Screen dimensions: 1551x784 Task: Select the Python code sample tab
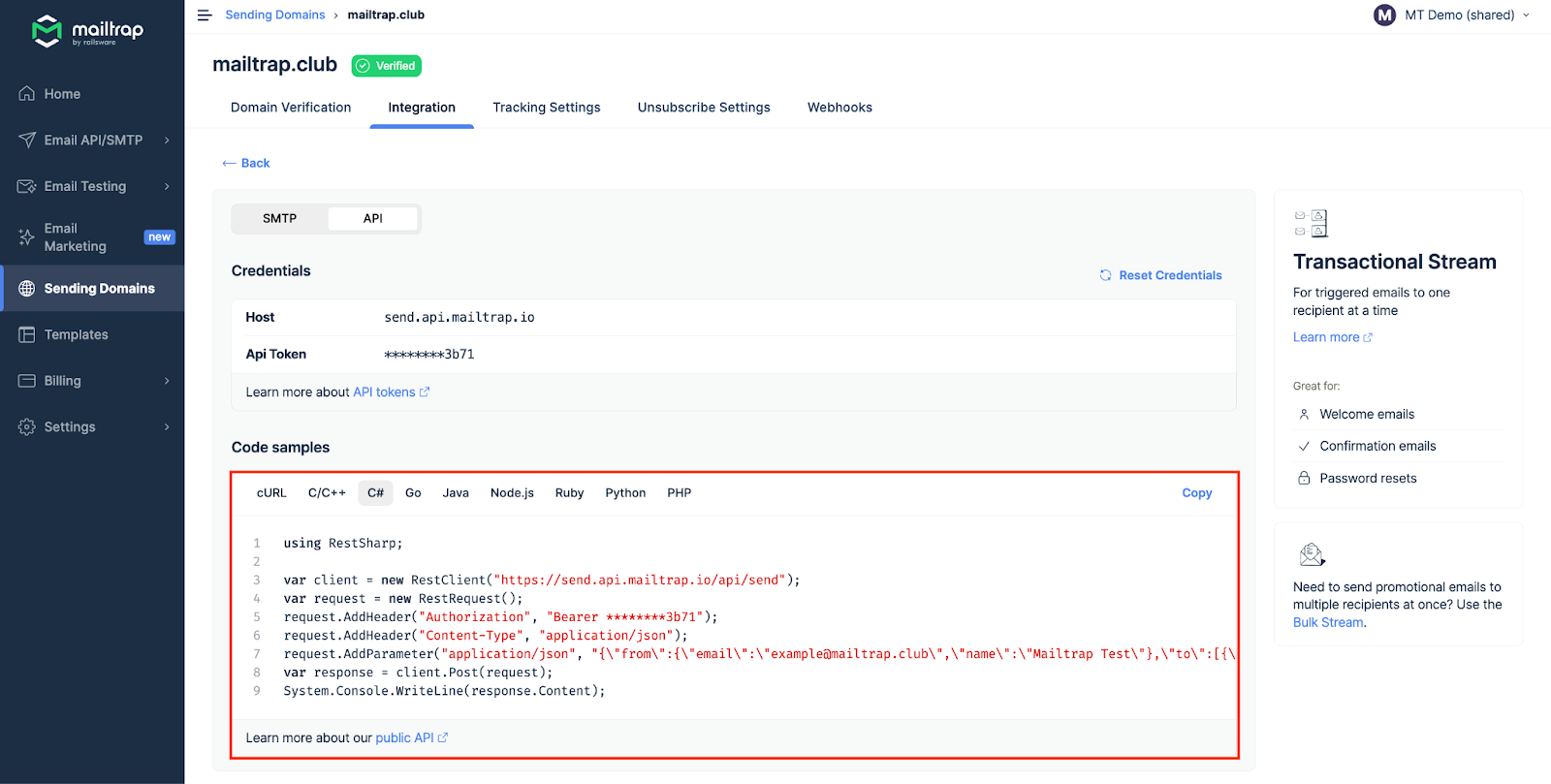625,493
